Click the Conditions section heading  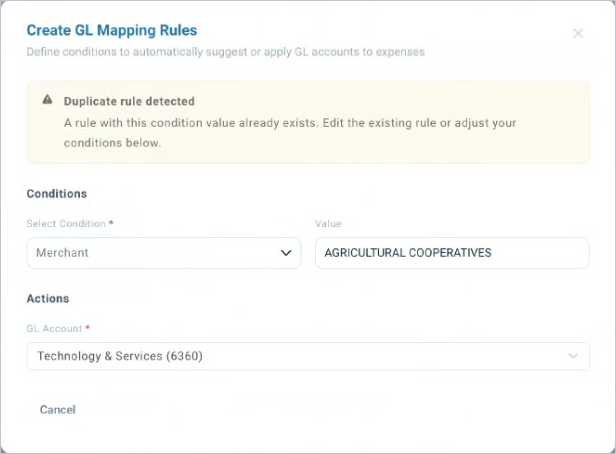coord(57,194)
